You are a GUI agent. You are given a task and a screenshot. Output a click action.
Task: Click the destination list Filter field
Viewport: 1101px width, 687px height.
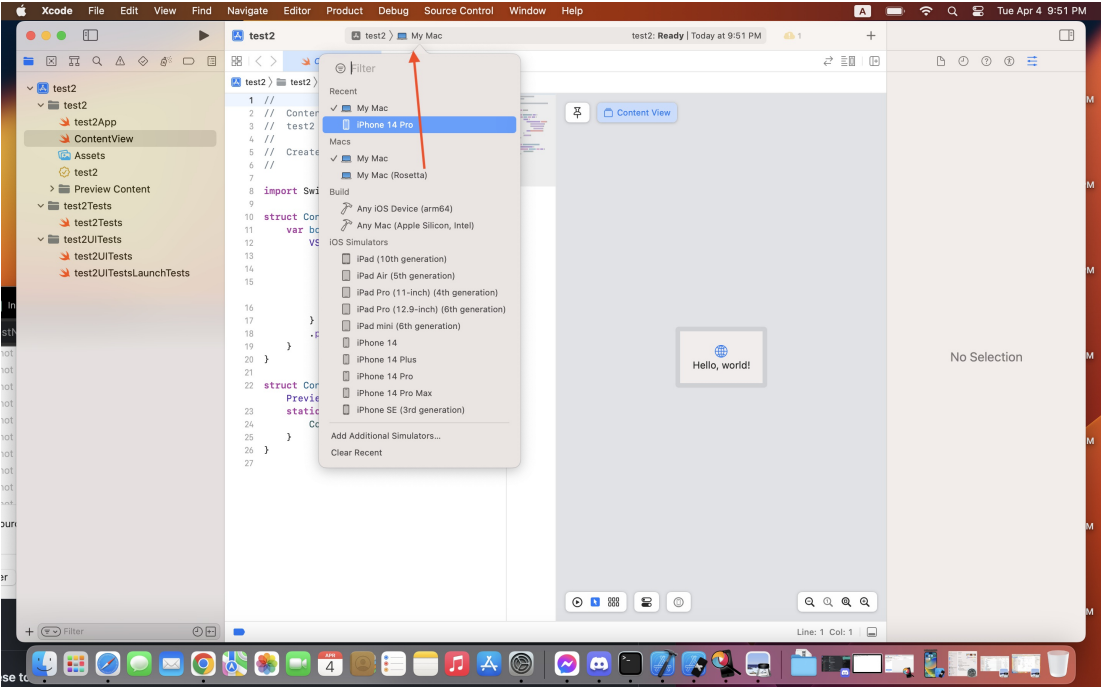click(419, 68)
